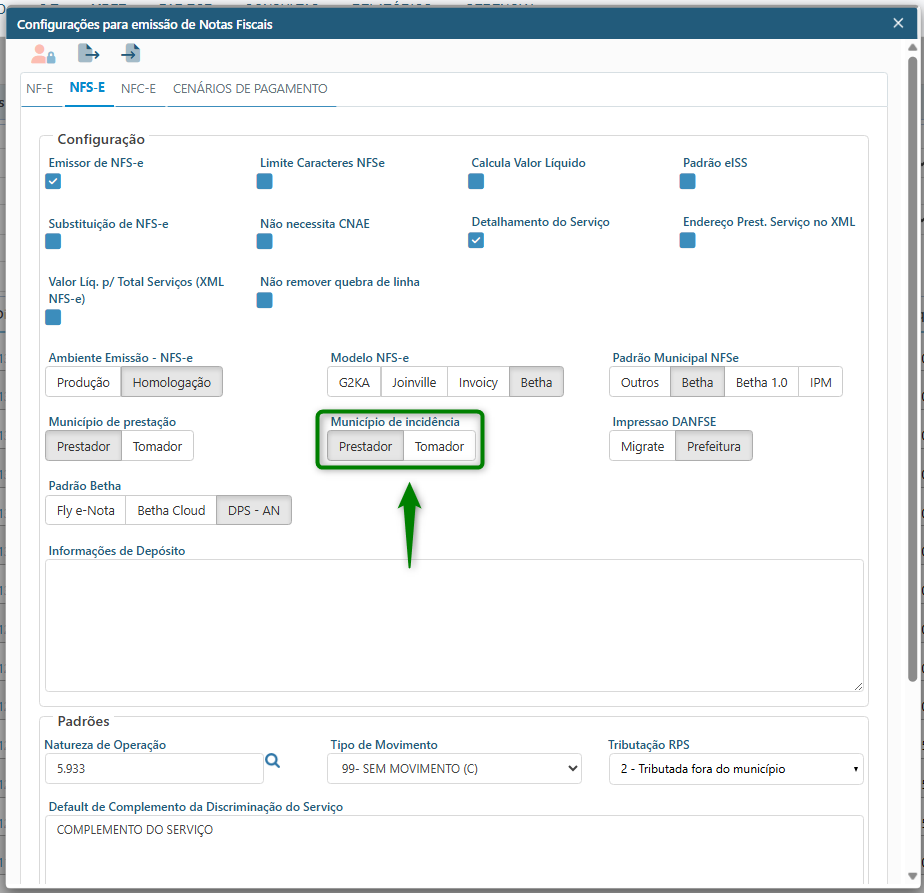Open Cenários de Pagamento tab
Screen dimensions: 924x893
coord(250,88)
